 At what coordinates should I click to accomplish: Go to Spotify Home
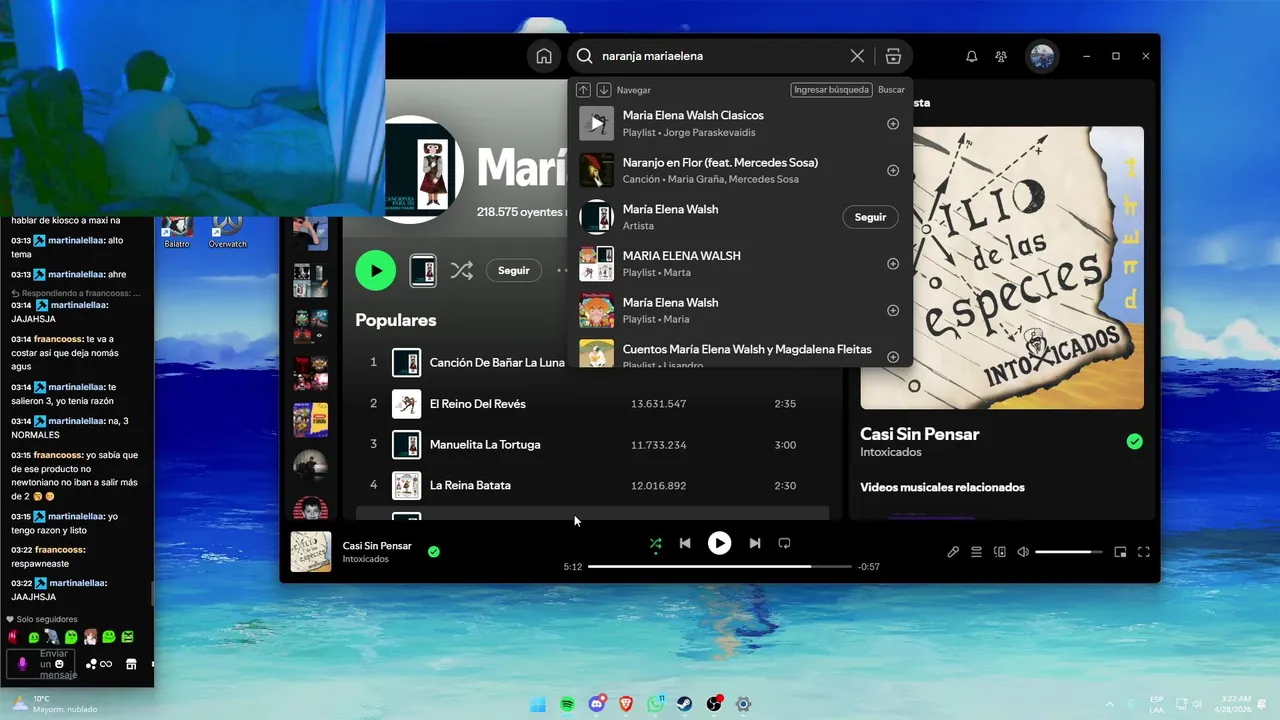tap(543, 56)
